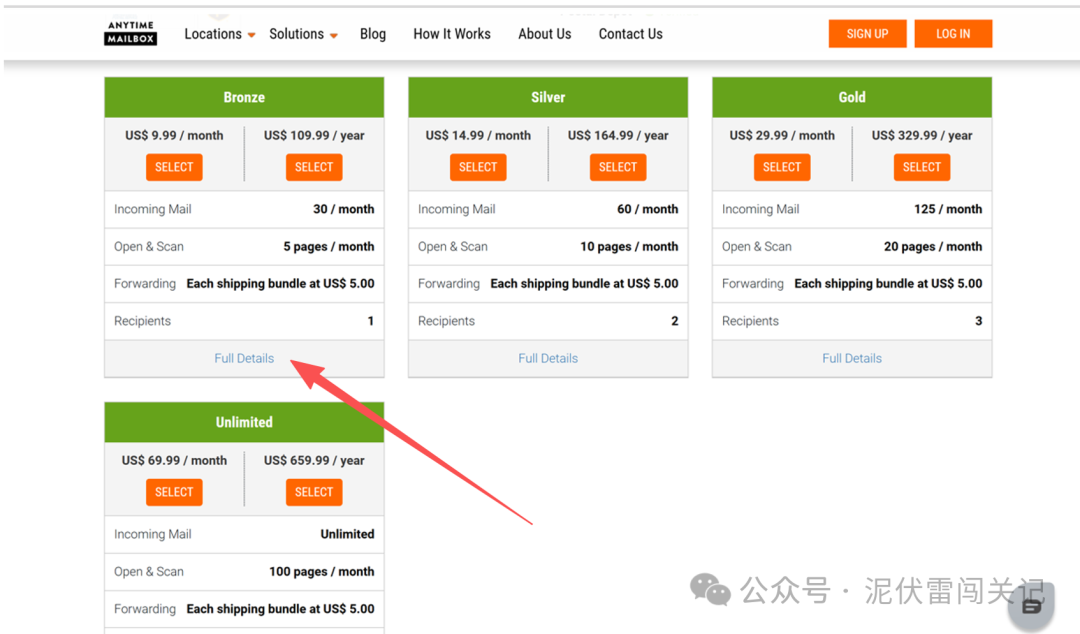
Task: Click 'US$ 164.99 / year' price text
Action: click(x=618, y=136)
